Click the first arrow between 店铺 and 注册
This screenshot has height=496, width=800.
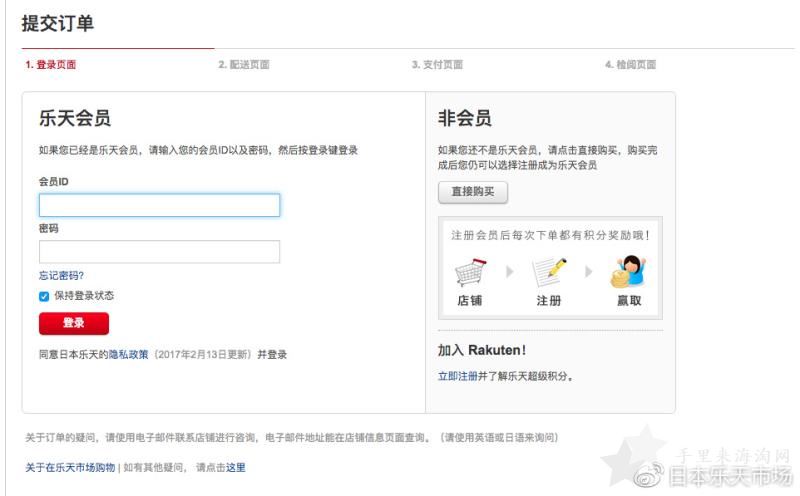tap(509, 271)
